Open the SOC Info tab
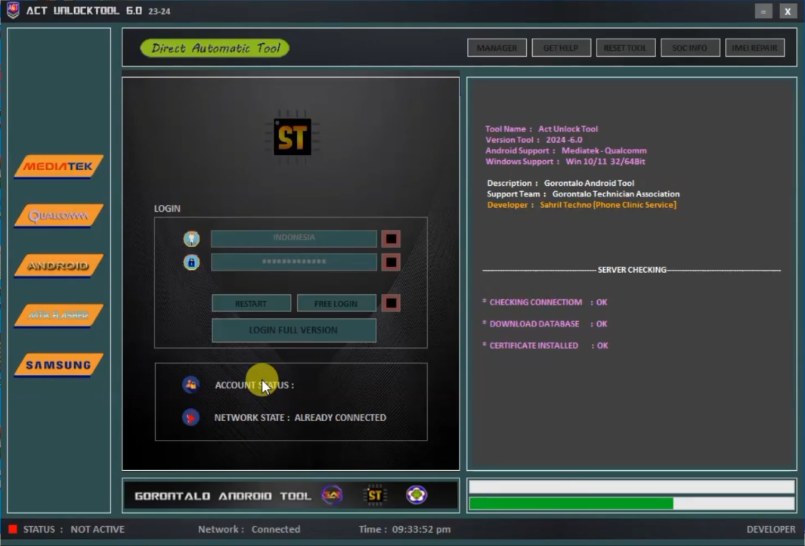805x546 pixels. pos(690,48)
